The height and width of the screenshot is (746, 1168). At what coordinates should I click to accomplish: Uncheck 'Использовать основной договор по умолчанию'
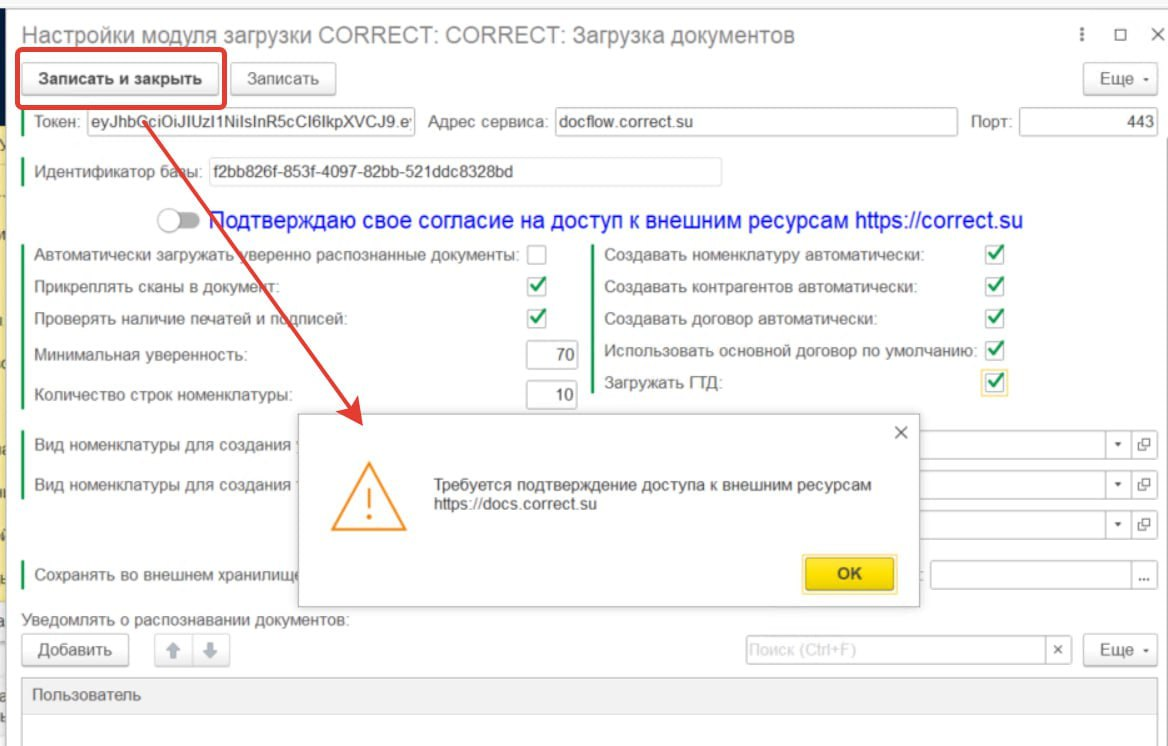994,350
